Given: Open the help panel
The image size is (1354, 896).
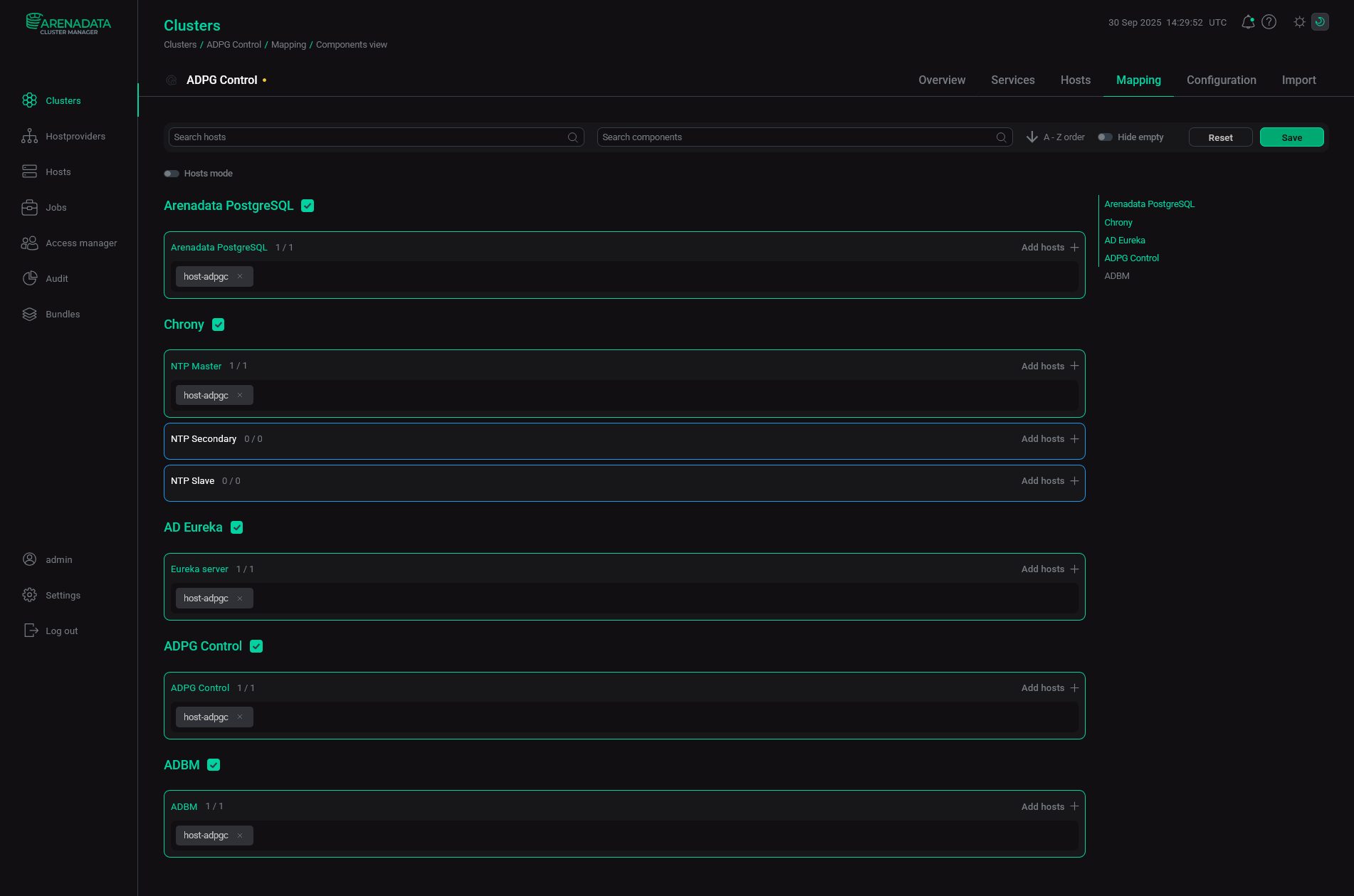Looking at the screenshot, I should 1269,22.
